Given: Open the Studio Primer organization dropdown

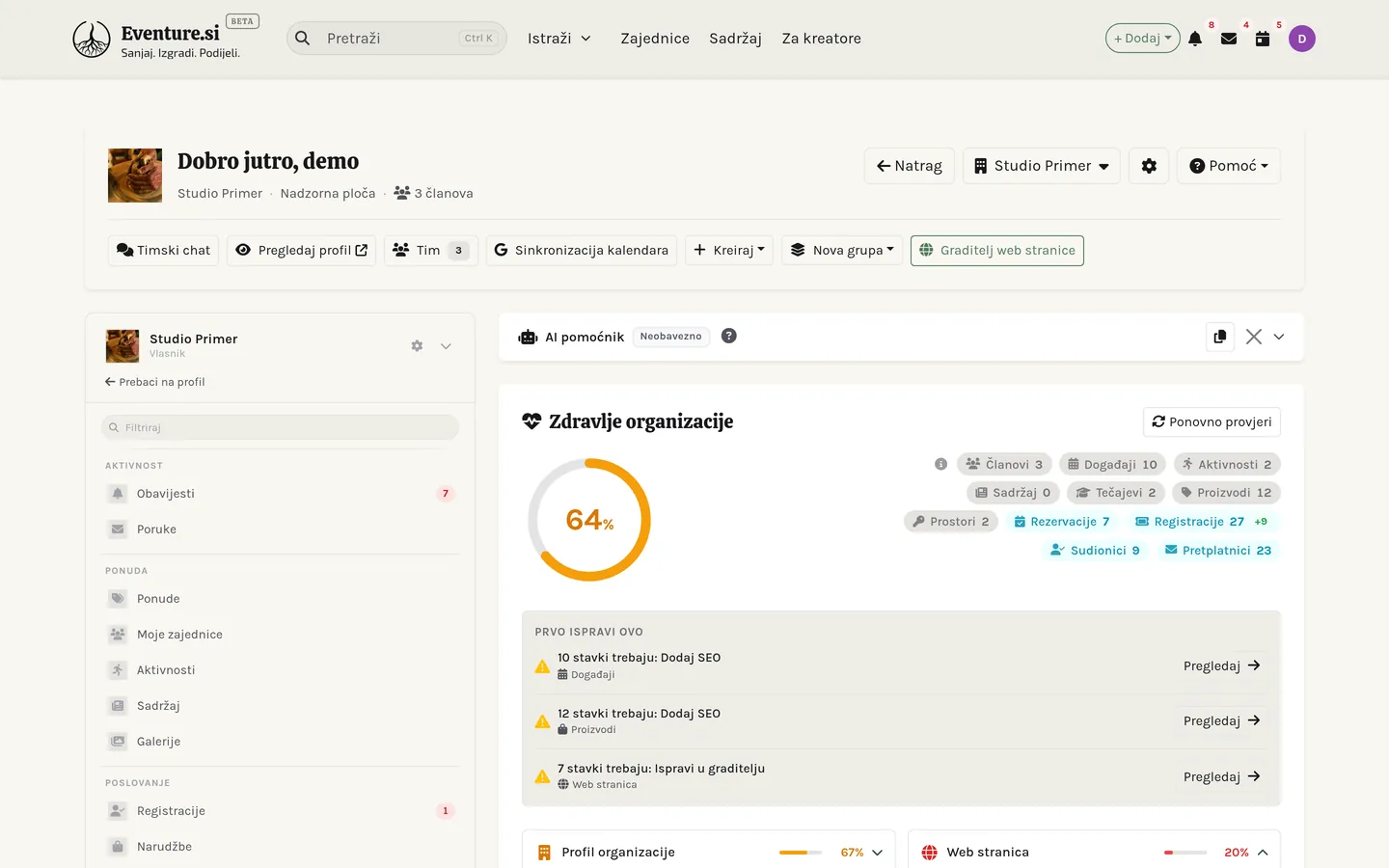Looking at the screenshot, I should coord(1042,166).
